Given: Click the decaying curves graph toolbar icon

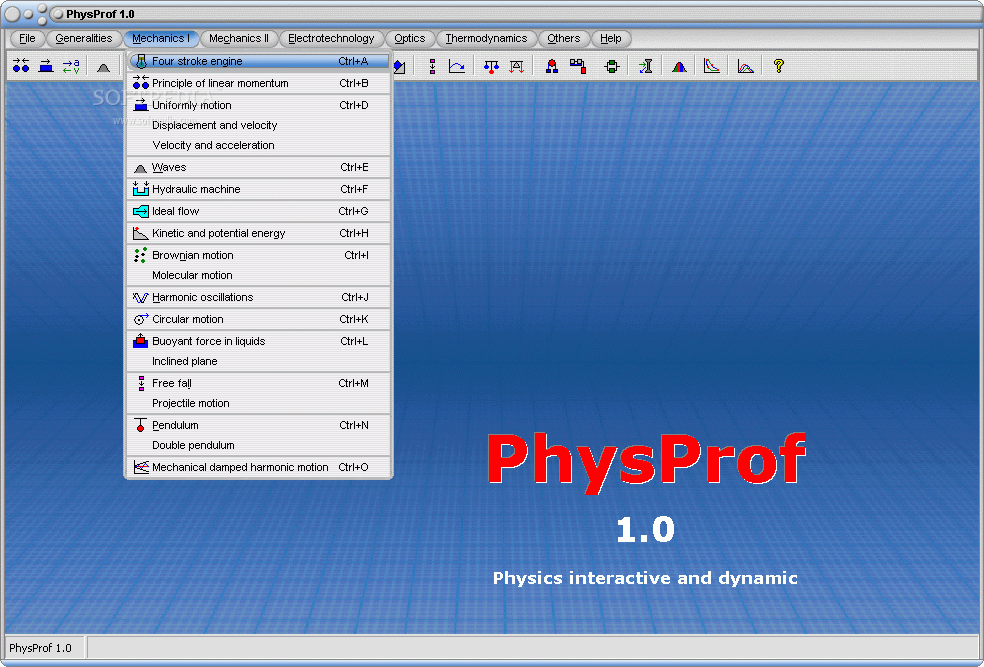Looking at the screenshot, I should (x=712, y=66).
